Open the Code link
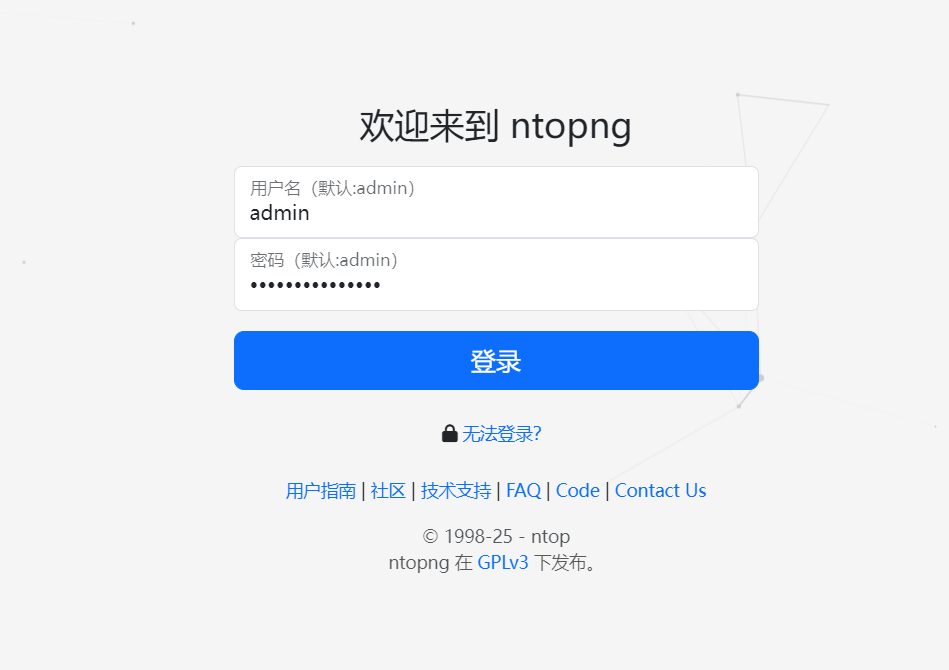Viewport: 949px width, 670px height. (x=578, y=490)
